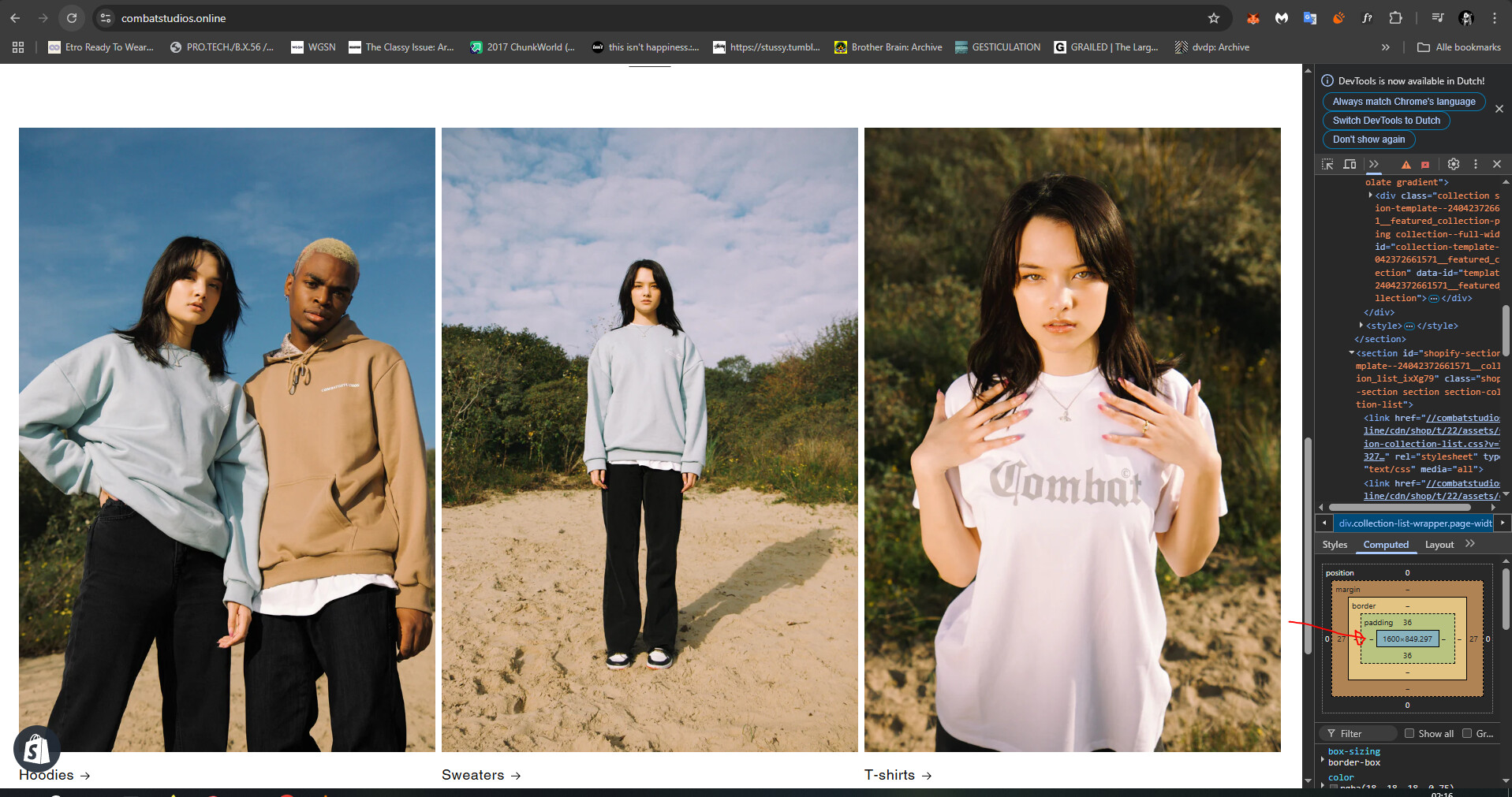Image resolution: width=1512 pixels, height=797 pixels.
Task: Activate the DevTools inspect element picker
Action: pyautogui.click(x=1328, y=164)
